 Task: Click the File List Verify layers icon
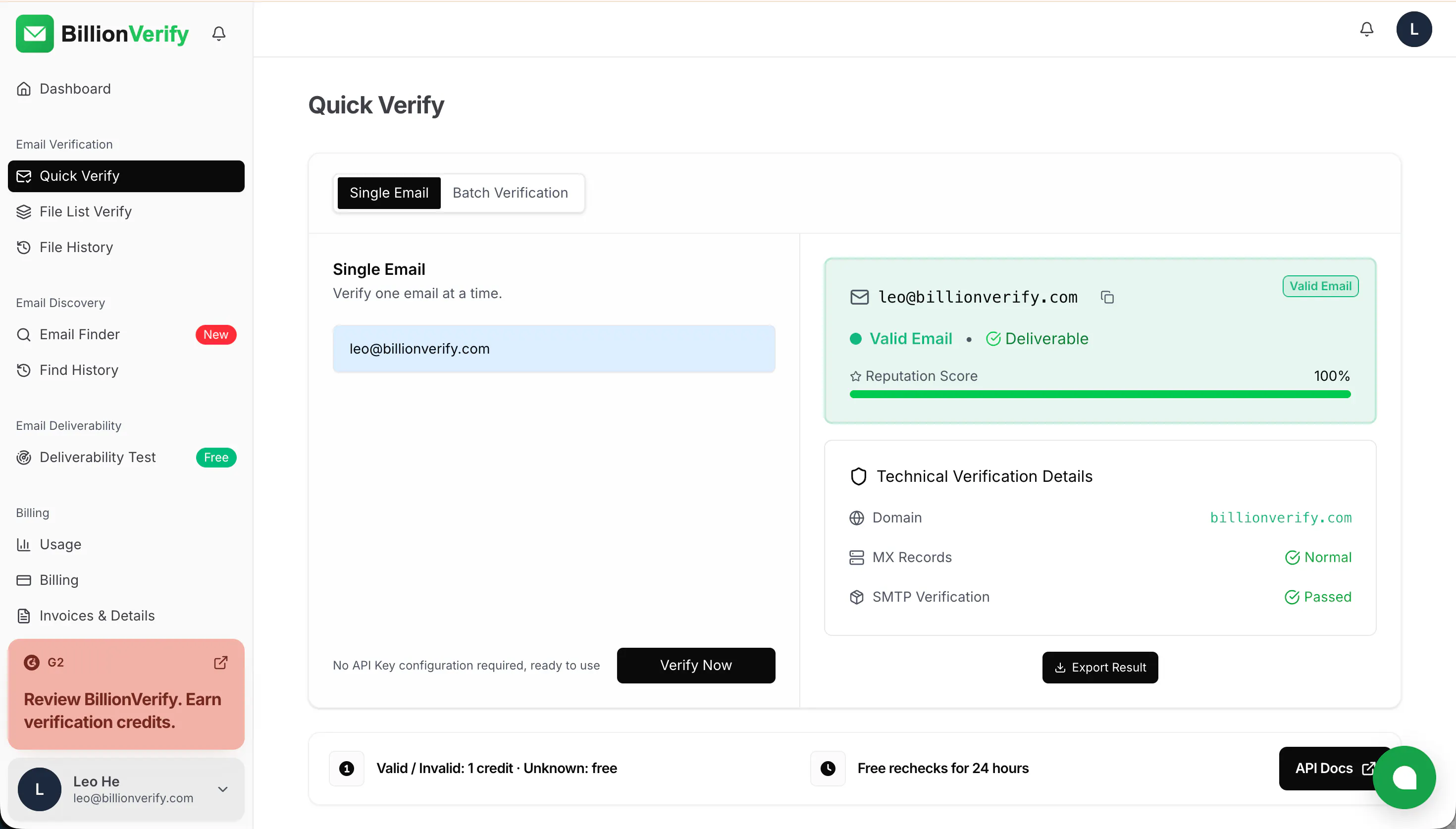(24, 212)
